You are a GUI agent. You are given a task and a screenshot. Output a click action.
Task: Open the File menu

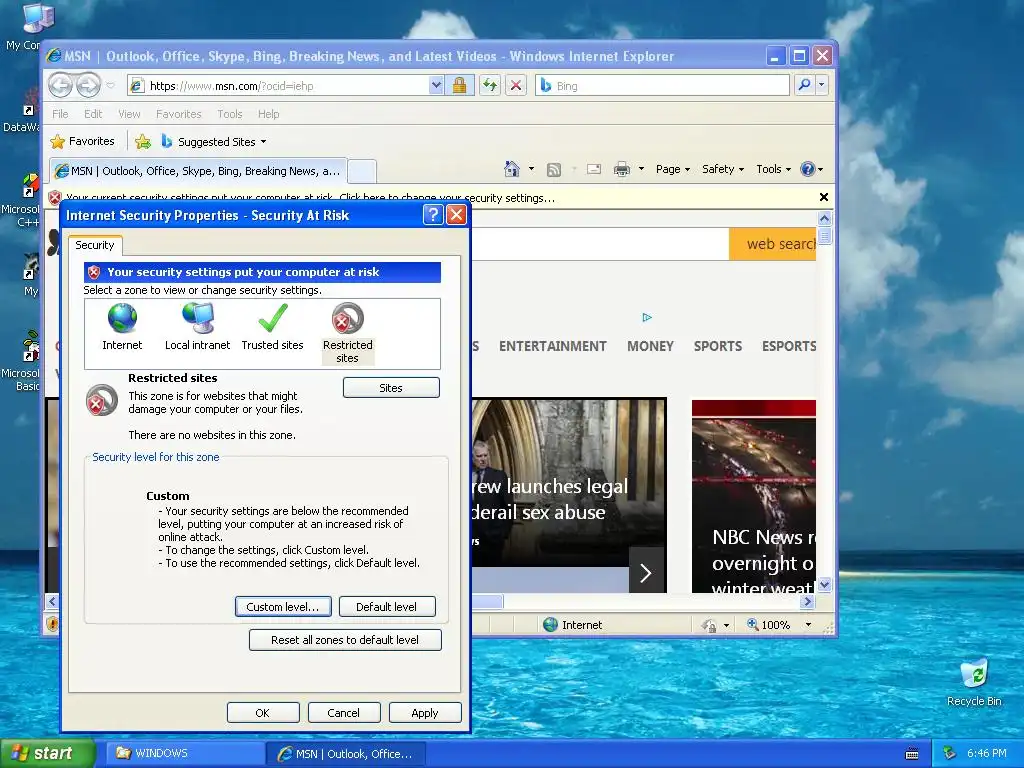[60, 114]
